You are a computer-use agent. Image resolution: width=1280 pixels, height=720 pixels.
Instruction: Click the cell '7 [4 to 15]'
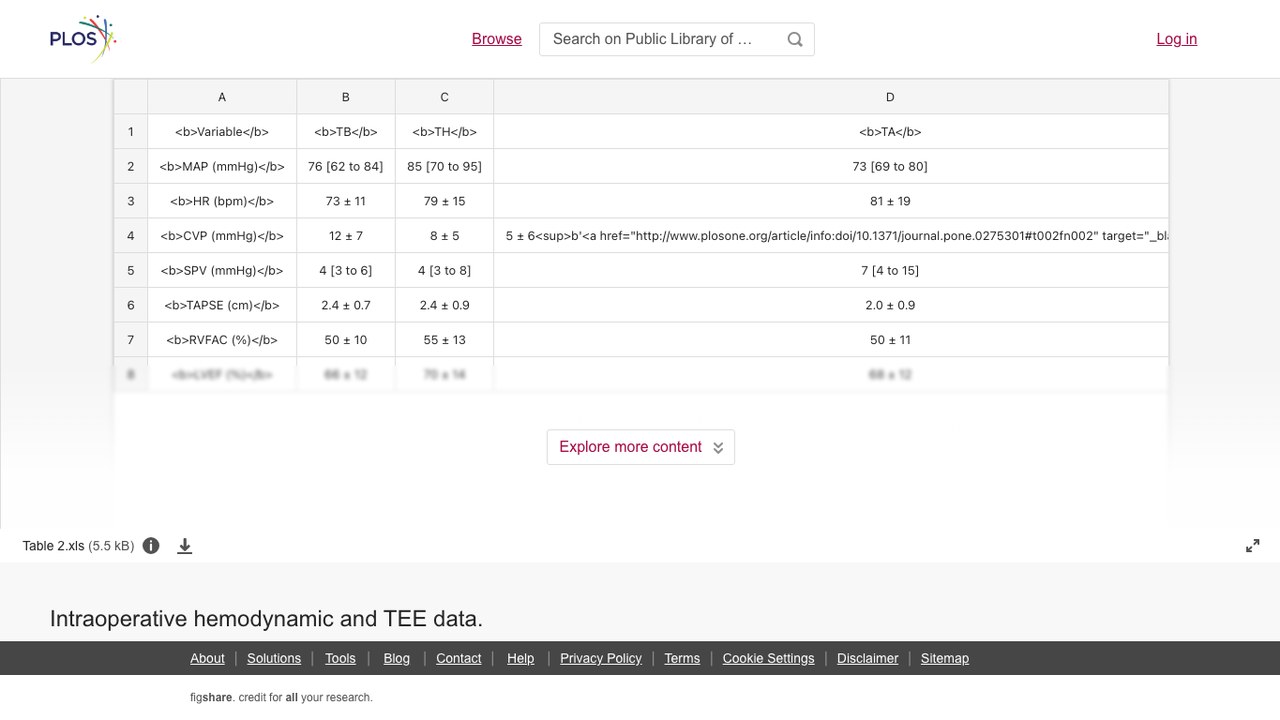click(831, 270)
